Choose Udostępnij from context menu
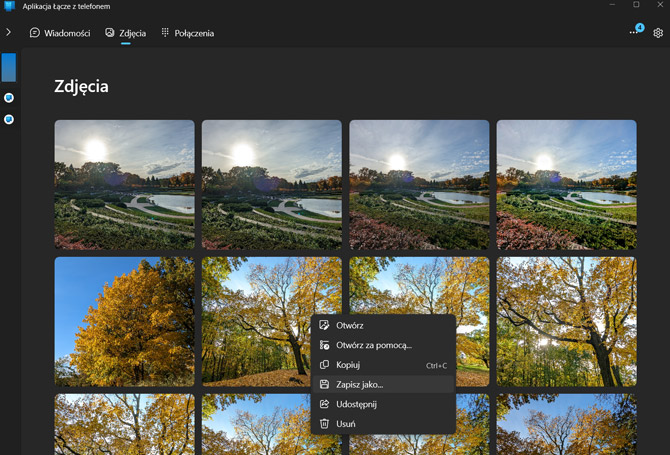The height and width of the screenshot is (455, 670). click(x=383, y=404)
